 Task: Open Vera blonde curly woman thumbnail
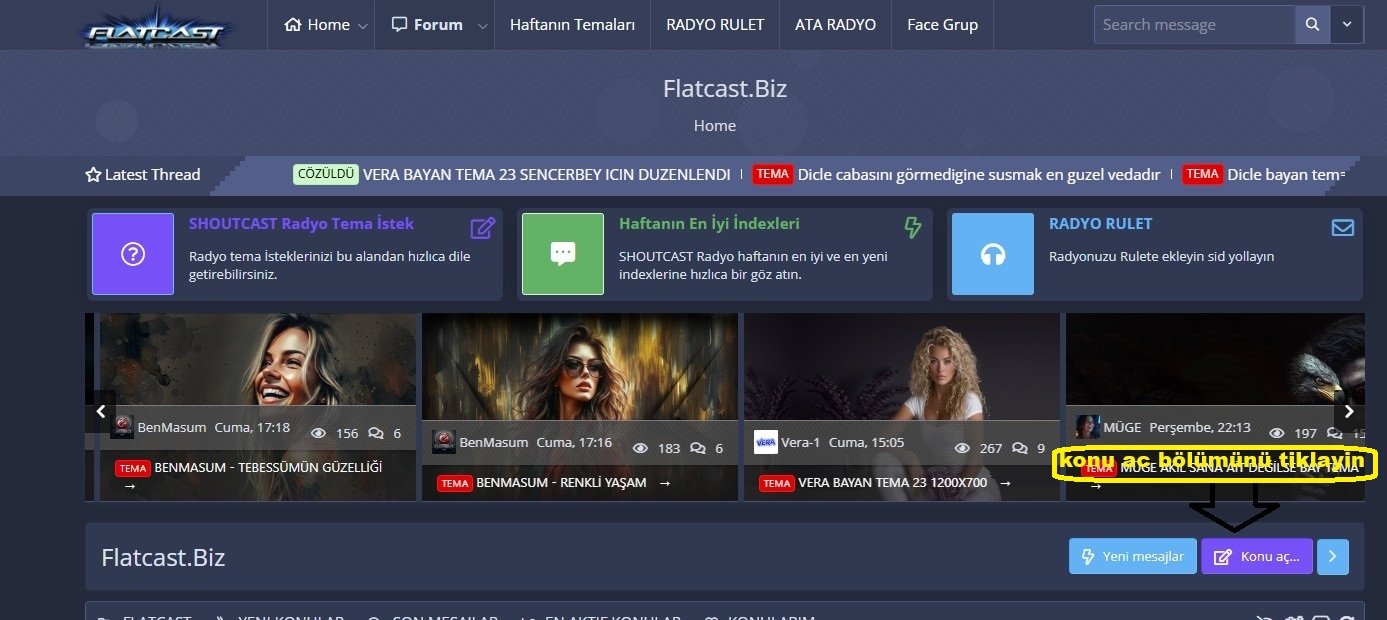[x=902, y=367]
